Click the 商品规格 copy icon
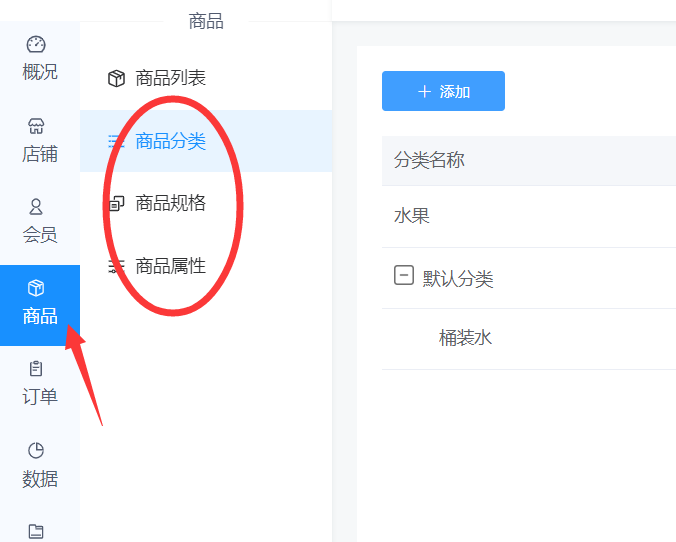This screenshot has height=542, width=676. pyautogui.click(x=116, y=203)
